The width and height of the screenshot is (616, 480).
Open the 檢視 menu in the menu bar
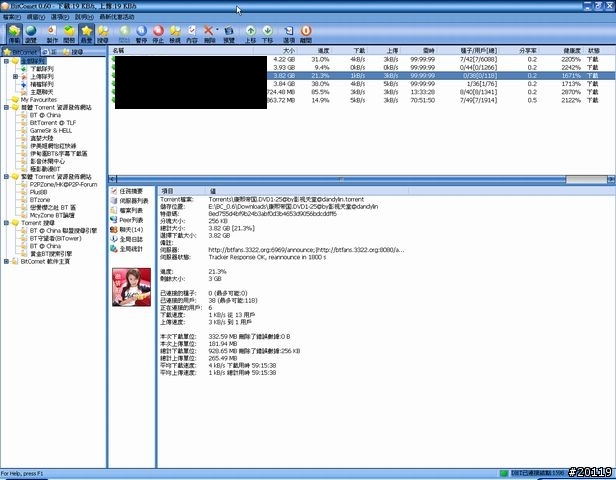tap(35, 17)
